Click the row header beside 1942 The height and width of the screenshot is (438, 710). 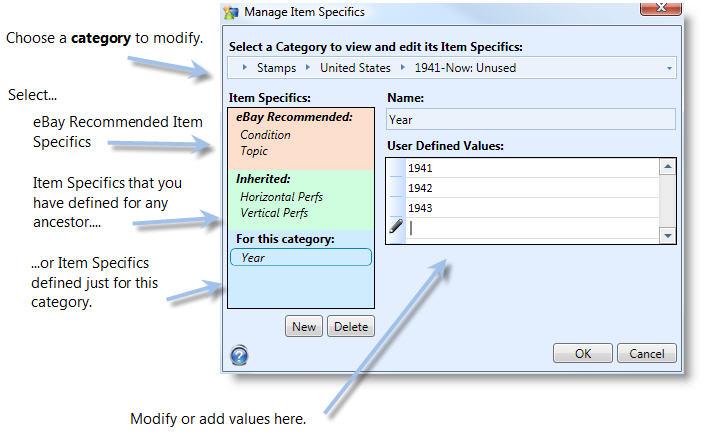coord(397,188)
